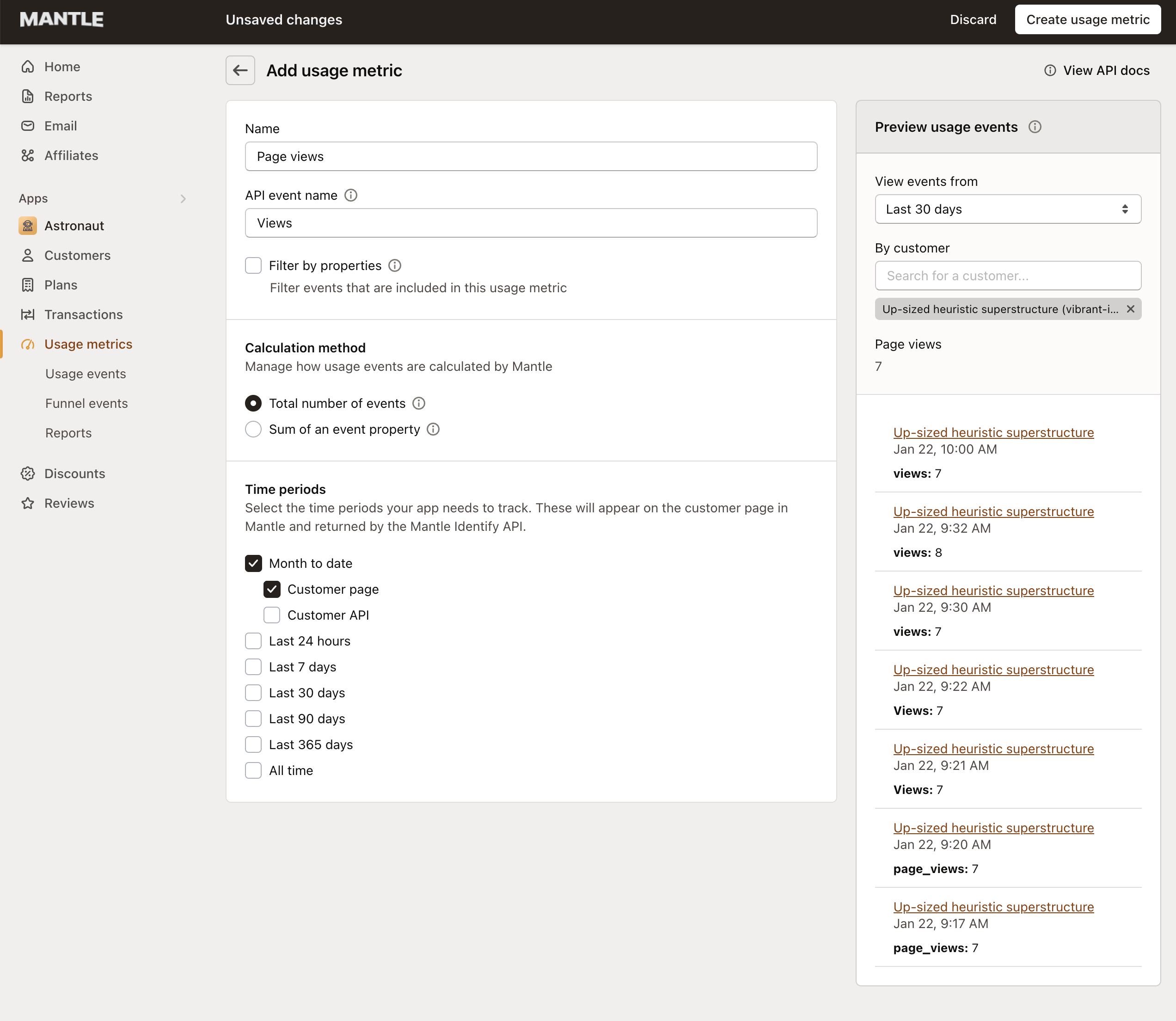This screenshot has width=1176, height=1021.
Task: Remove the selected customer filter tag
Action: click(1130, 309)
